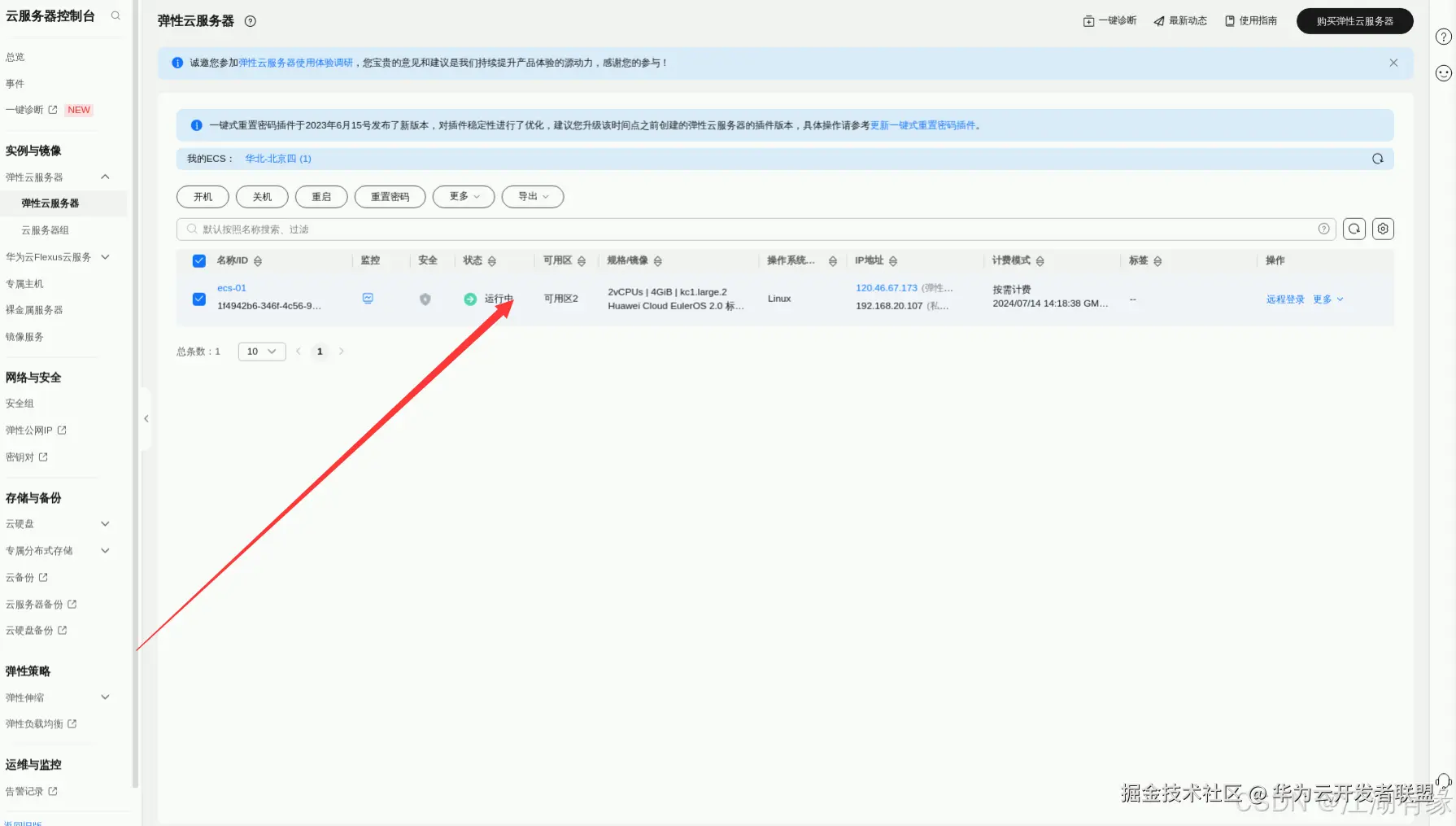
Task: Open 最新动态 in top toolbar
Action: (1180, 21)
